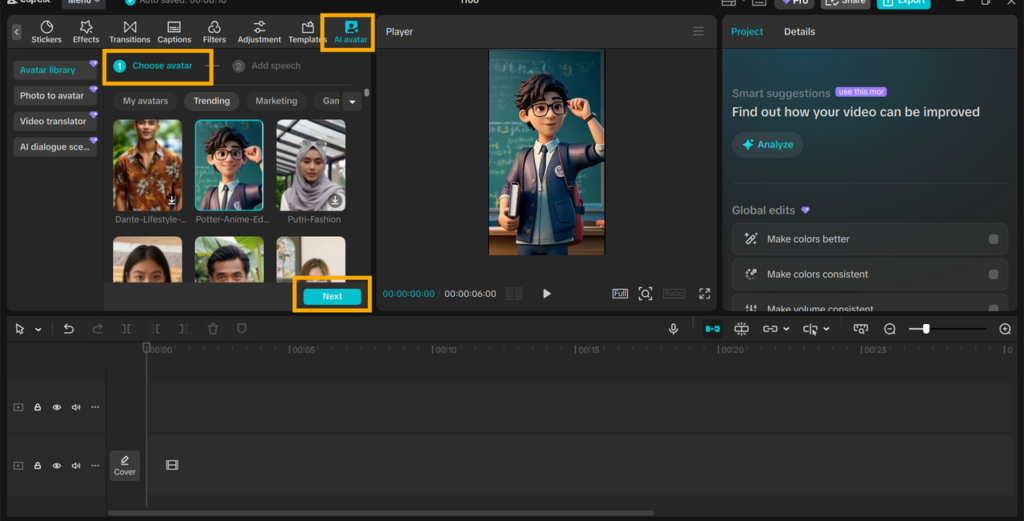Toggle visibility eye on the top track
The height and width of the screenshot is (521, 1024).
click(57, 407)
